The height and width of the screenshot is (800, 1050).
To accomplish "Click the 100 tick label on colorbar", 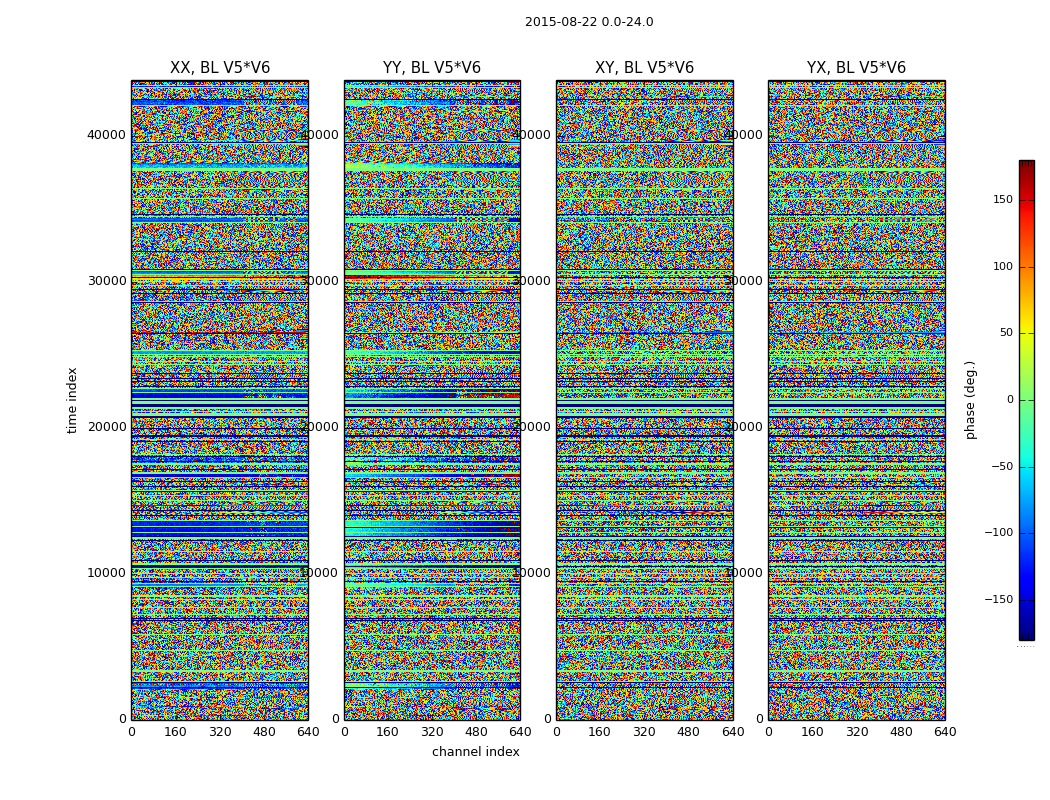I will point(1003,266).
